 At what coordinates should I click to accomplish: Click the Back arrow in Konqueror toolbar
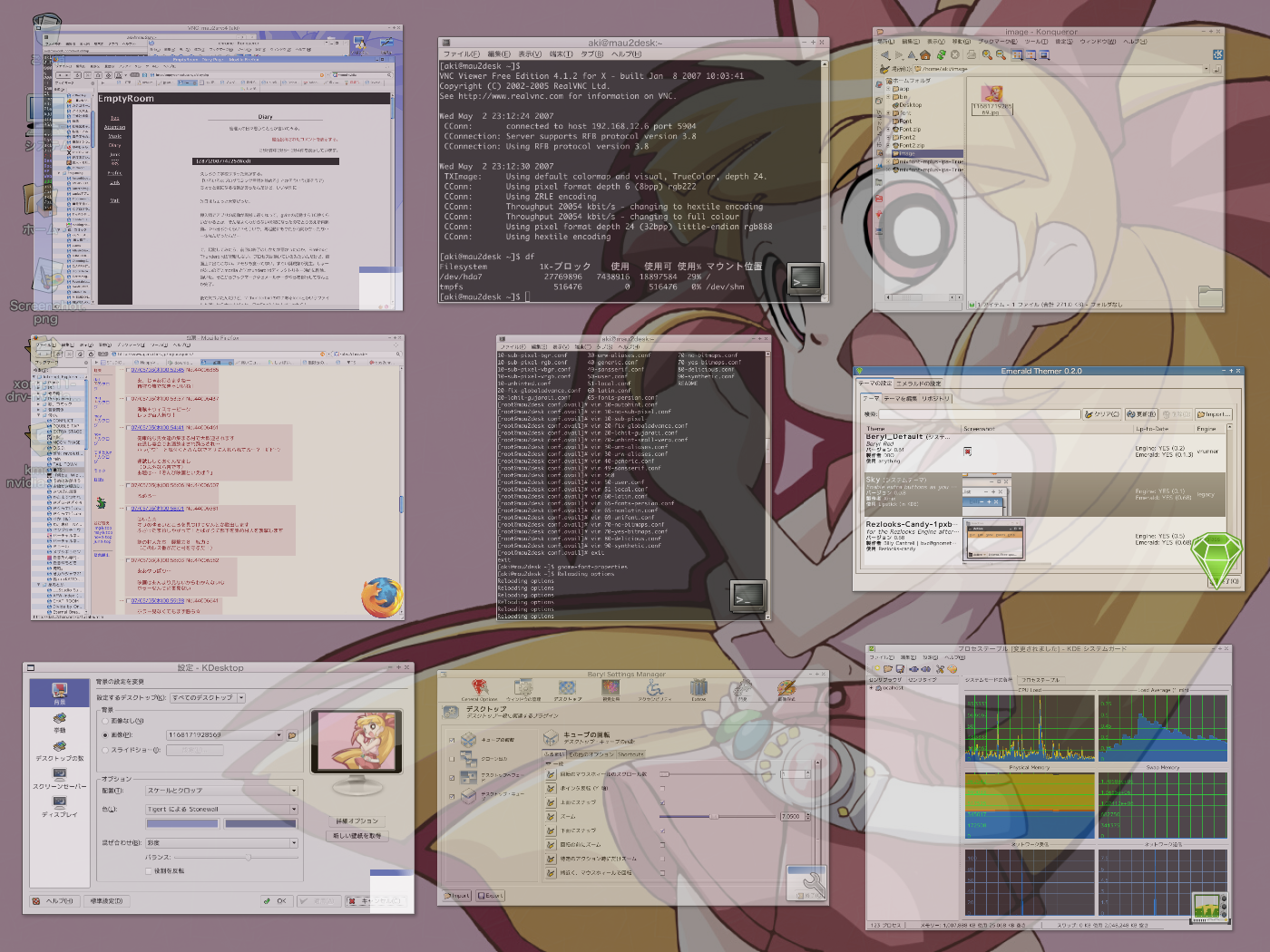[x=885, y=55]
